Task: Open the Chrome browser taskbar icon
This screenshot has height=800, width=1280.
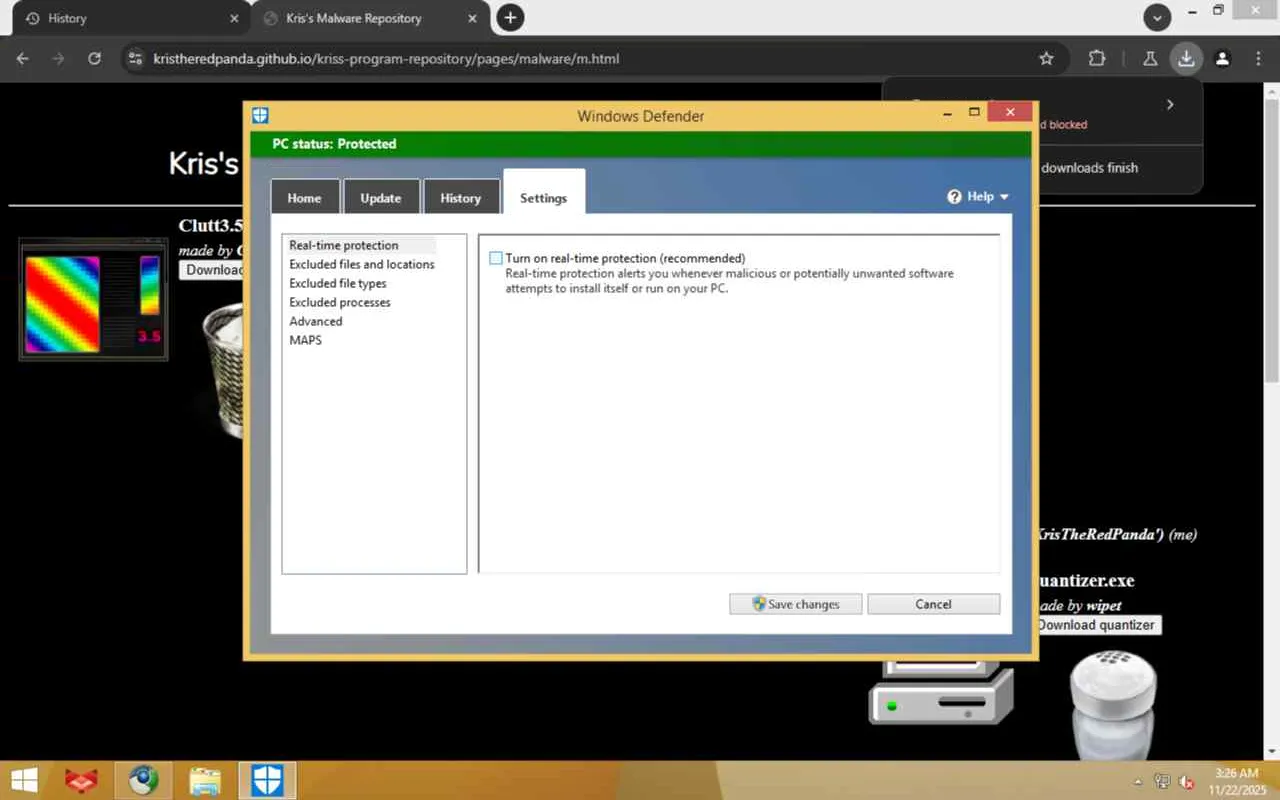Action: click(x=143, y=780)
